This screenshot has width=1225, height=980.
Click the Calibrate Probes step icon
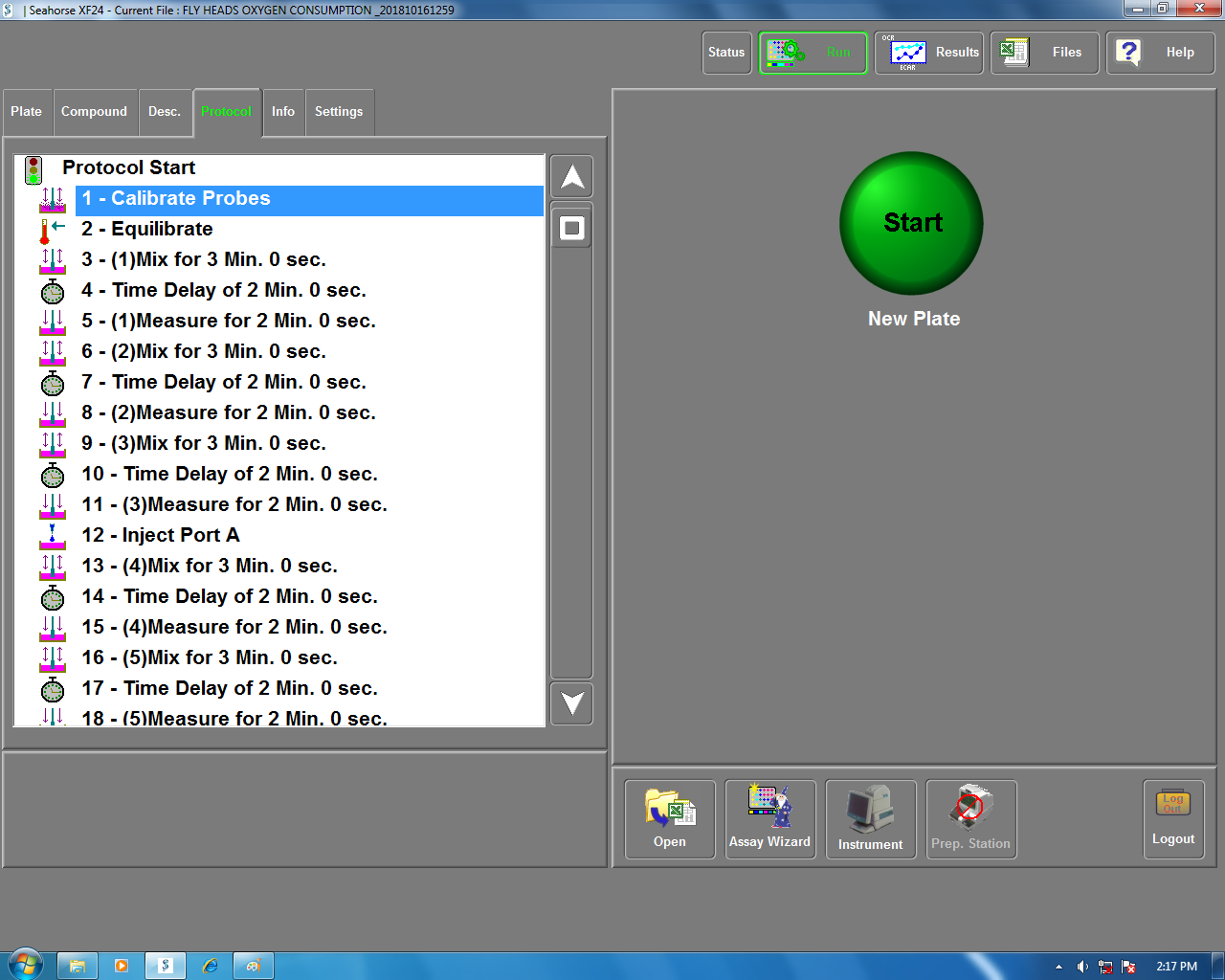pyautogui.click(x=53, y=199)
